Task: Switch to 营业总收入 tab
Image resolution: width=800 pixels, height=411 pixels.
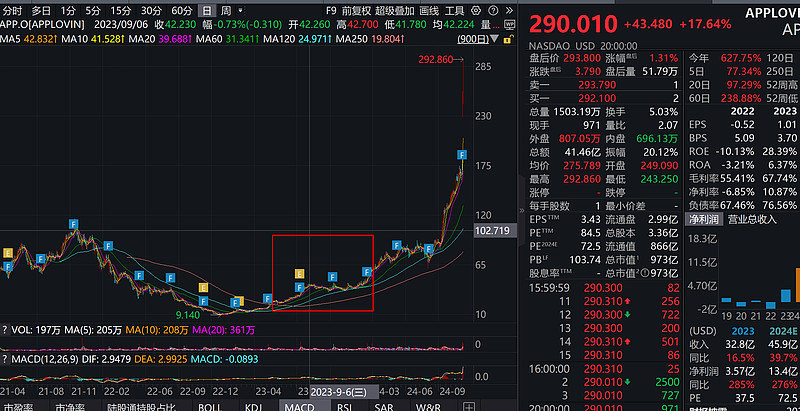Action: pos(752,219)
